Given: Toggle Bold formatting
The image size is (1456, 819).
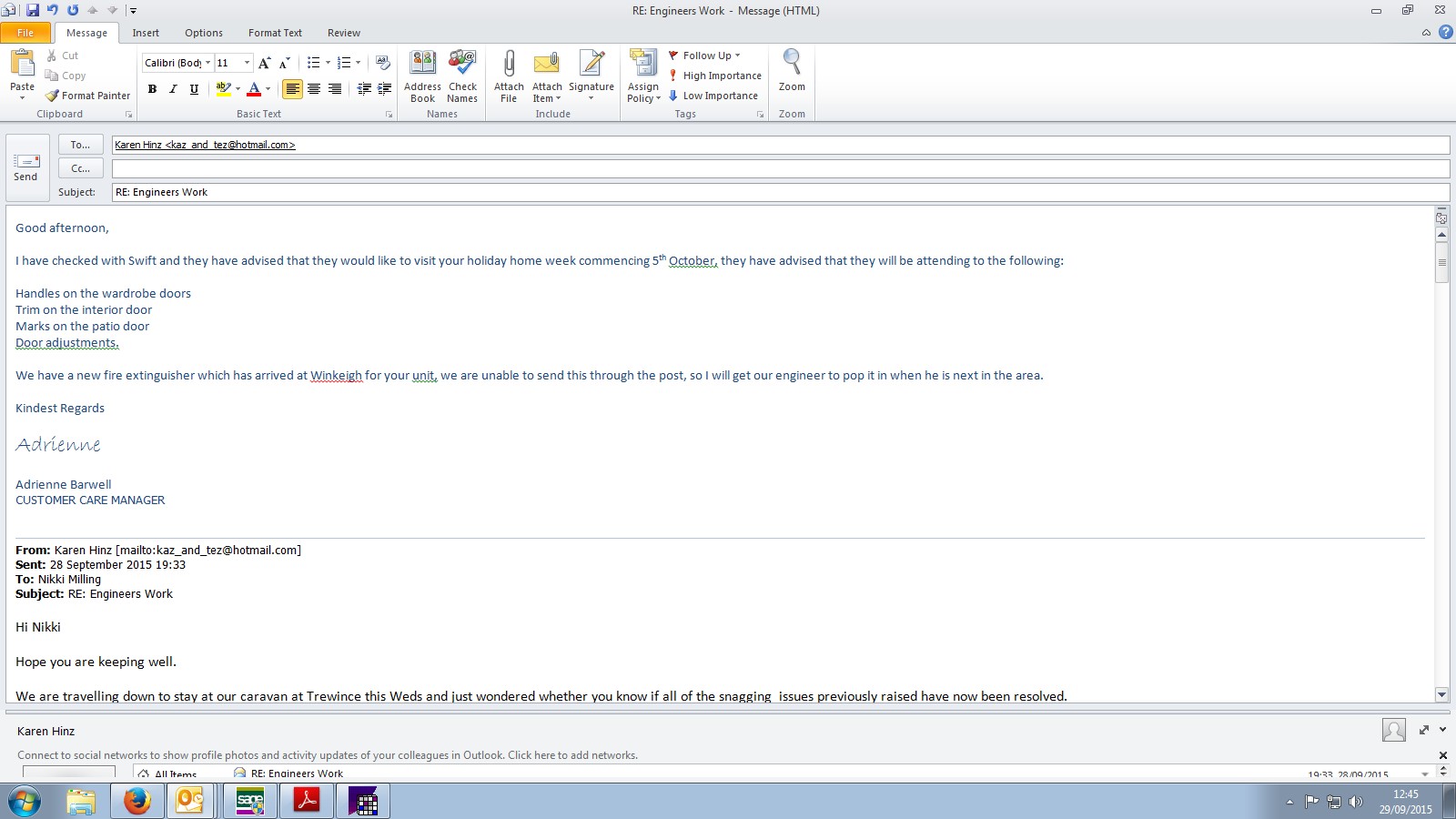Looking at the screenshot, I should (152, 89).
